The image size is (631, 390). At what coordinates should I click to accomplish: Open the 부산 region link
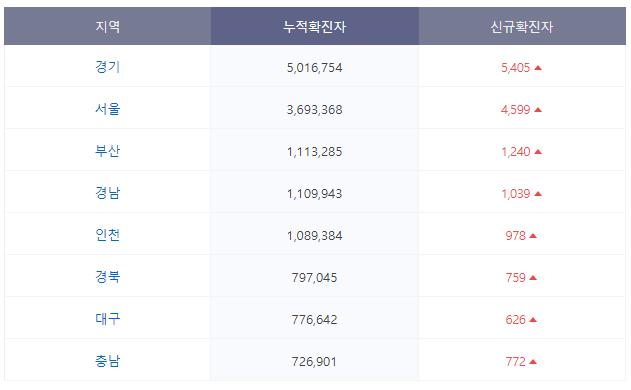click(107, 151)
